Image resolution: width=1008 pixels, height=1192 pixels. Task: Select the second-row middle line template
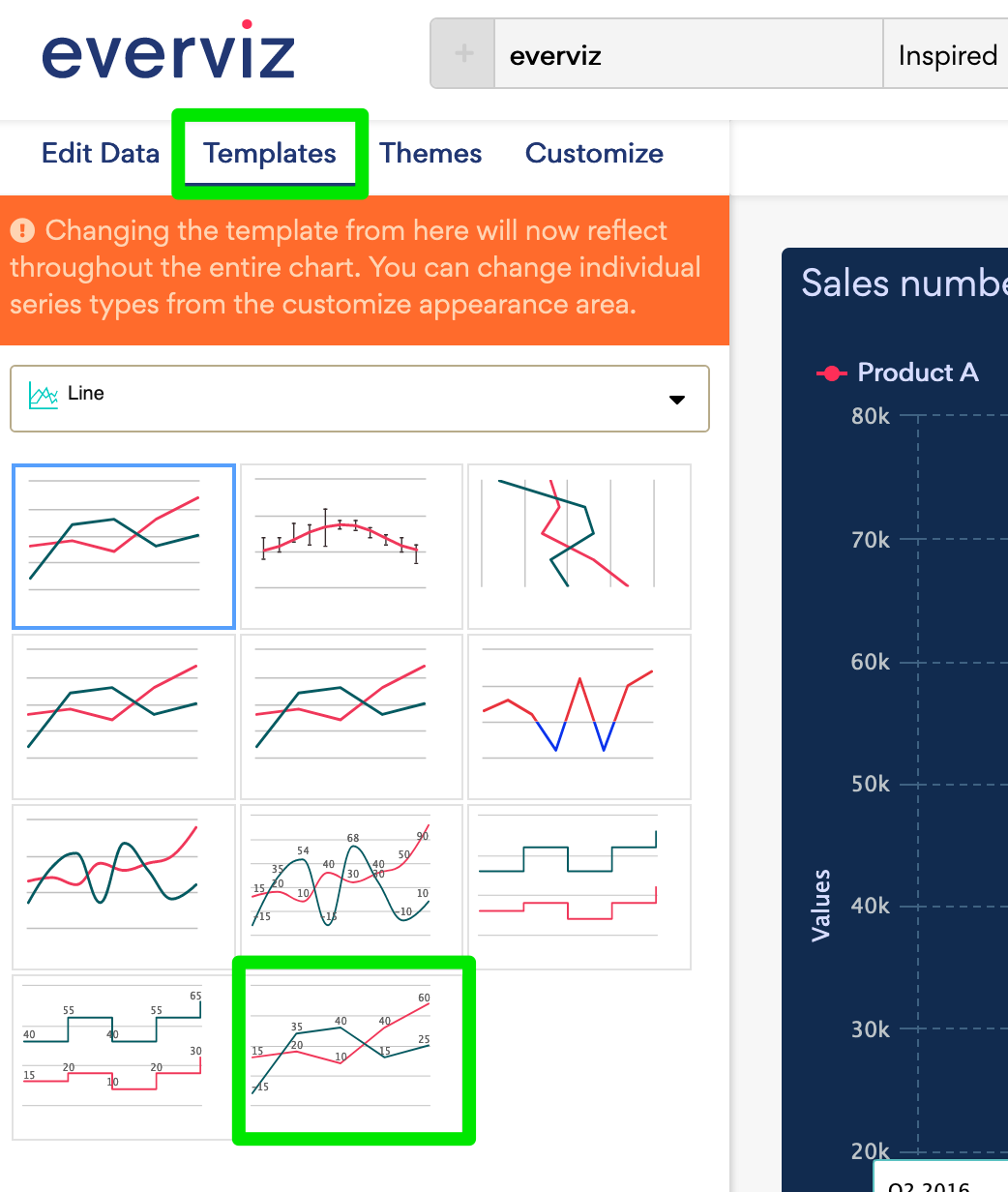tap(352, 716)
